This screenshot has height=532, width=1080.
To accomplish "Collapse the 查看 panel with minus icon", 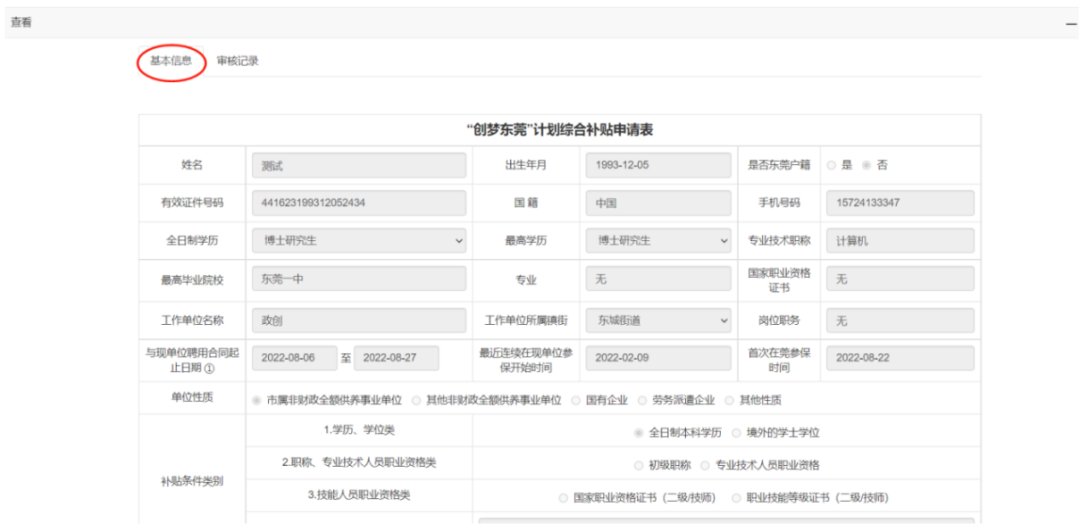I will 1070,22.
